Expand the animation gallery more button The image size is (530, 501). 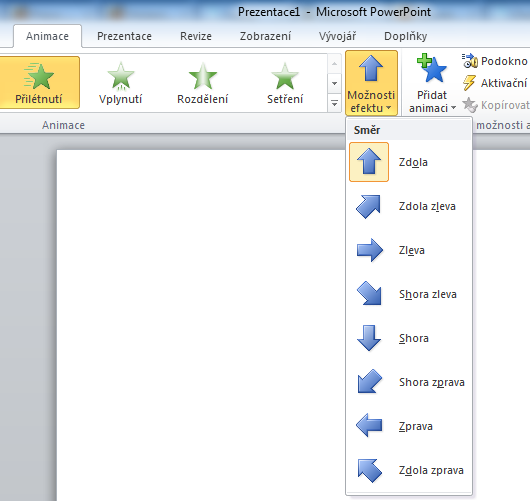[x=334, y=103]
